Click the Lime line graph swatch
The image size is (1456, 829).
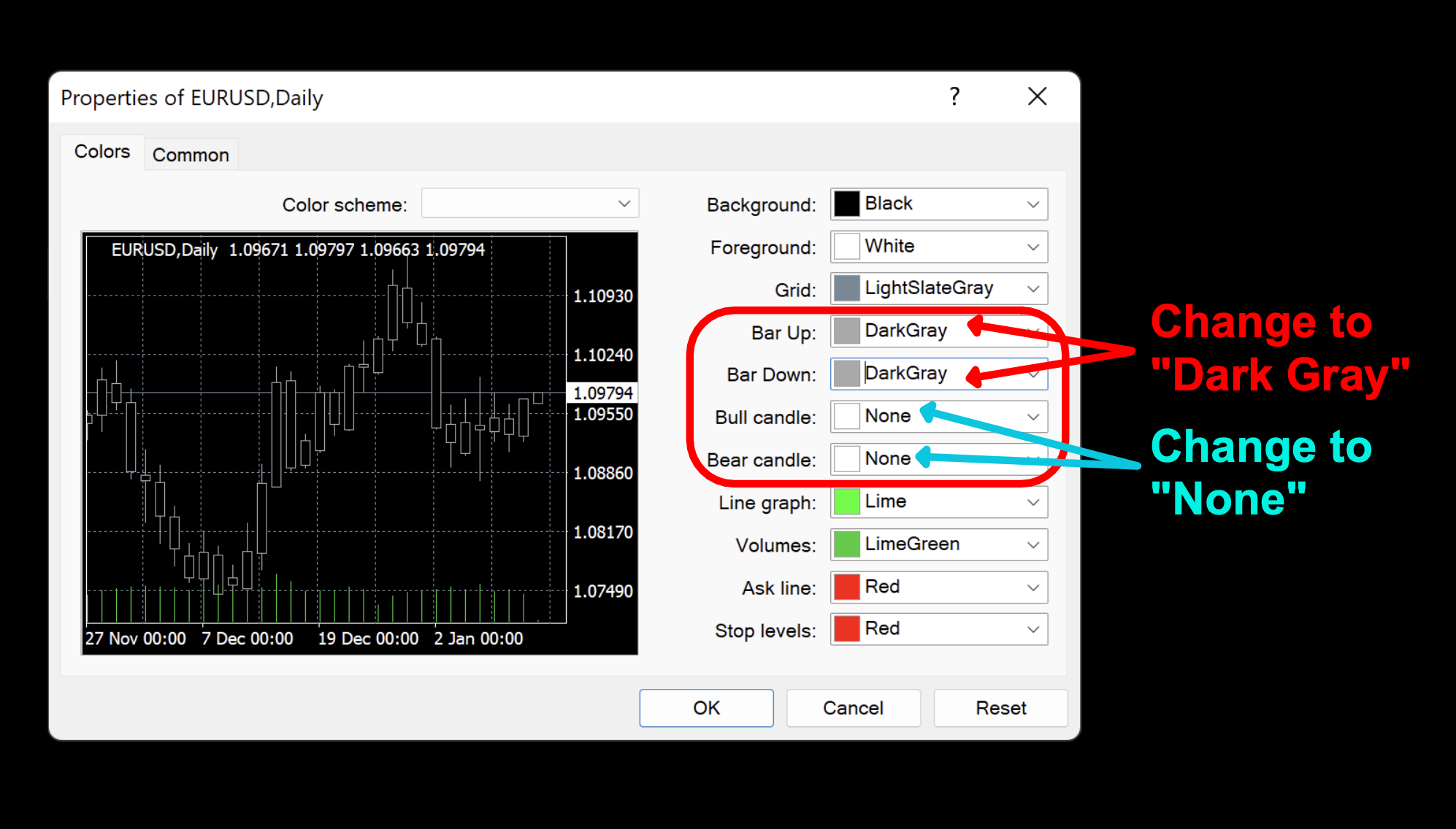(x=847, y=502)
